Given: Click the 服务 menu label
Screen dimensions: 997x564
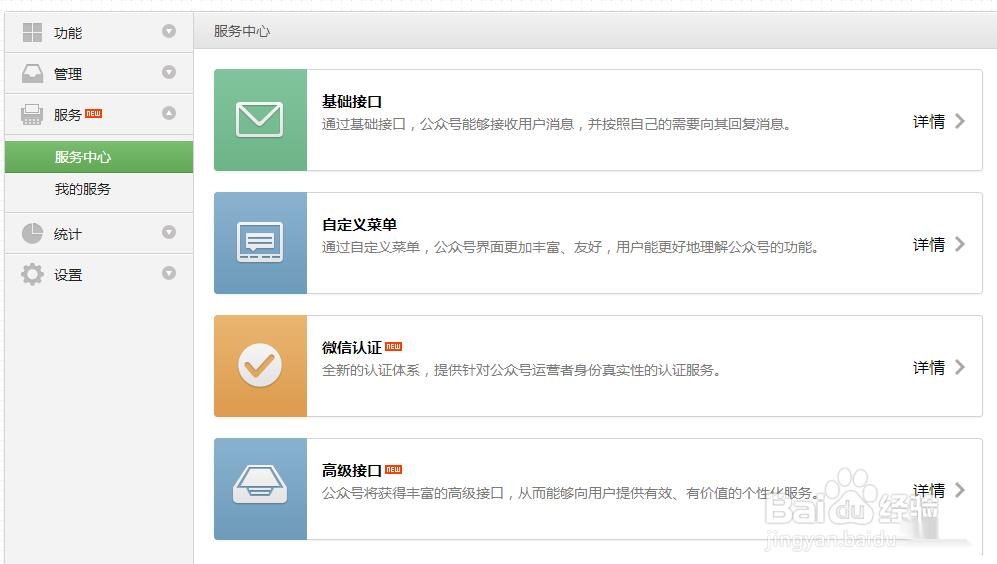Looking at the screenshot, I should coord(68,115).
